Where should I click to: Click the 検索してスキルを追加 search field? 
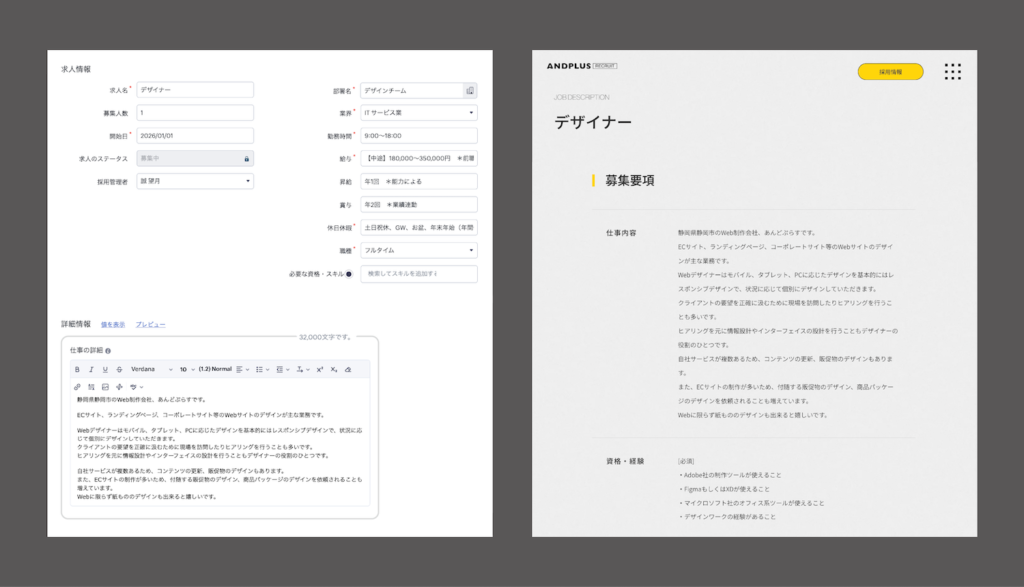pyautogui.click(x=420, y=273)
